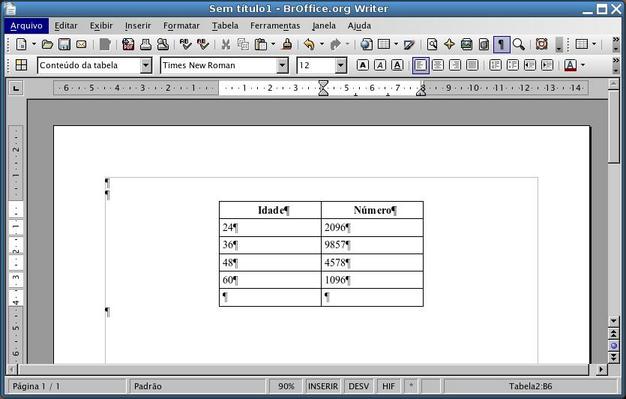The height and width of the screenshot is (399, 626).
Task: Toggle nonprinting characters paragraph mark
Action: pyautogui.click(x=501, y=44)
